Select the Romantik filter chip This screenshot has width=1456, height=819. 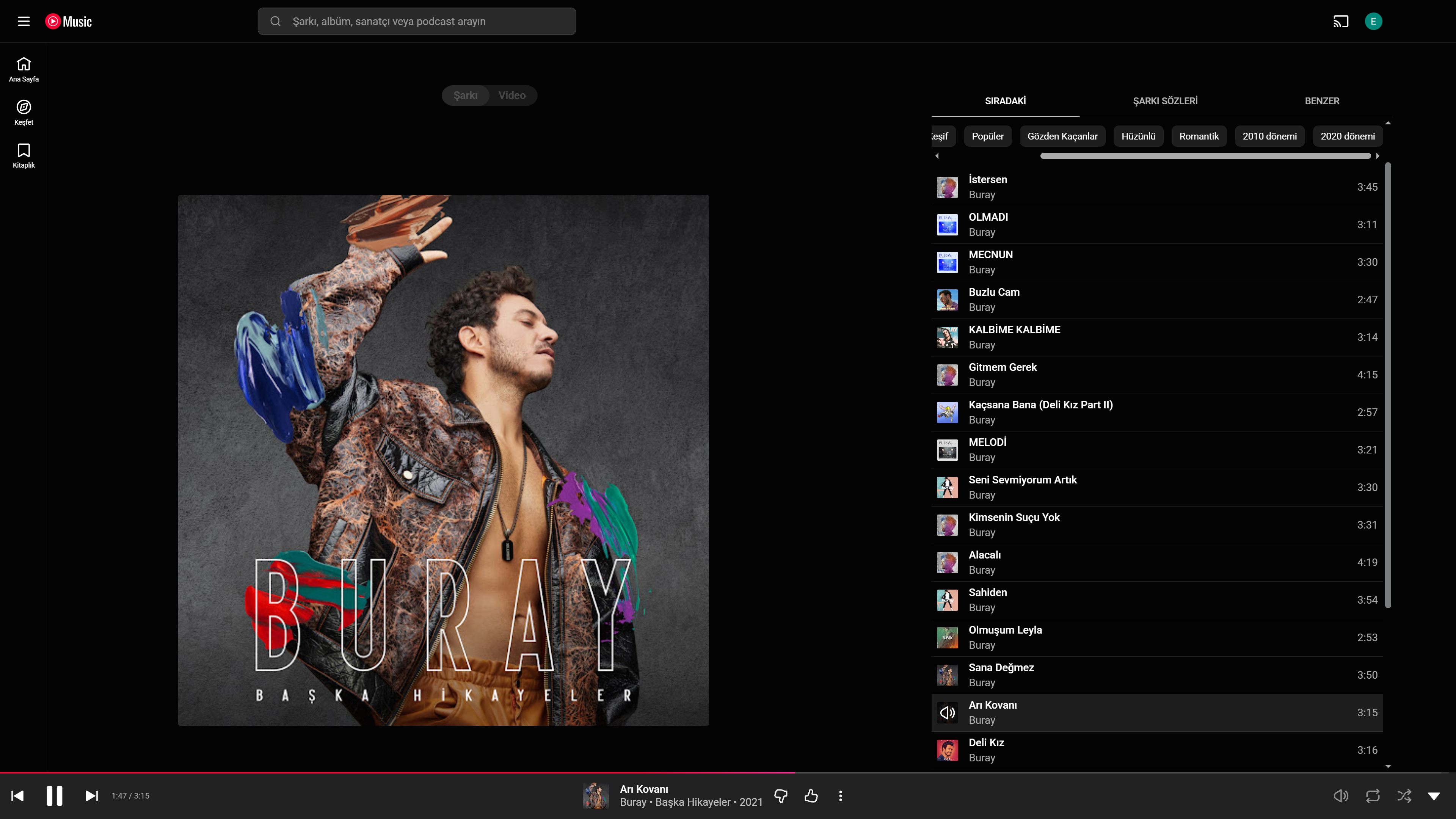click(x=1199, y=136)
